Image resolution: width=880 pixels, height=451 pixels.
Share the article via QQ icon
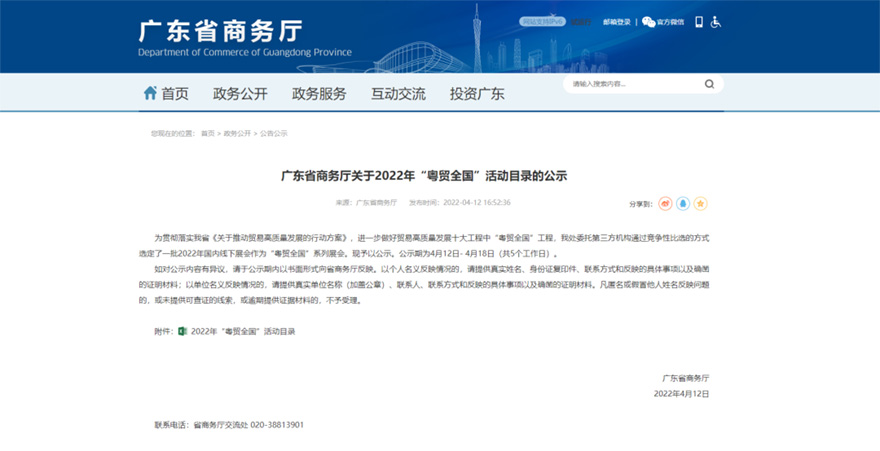point(683,204)
